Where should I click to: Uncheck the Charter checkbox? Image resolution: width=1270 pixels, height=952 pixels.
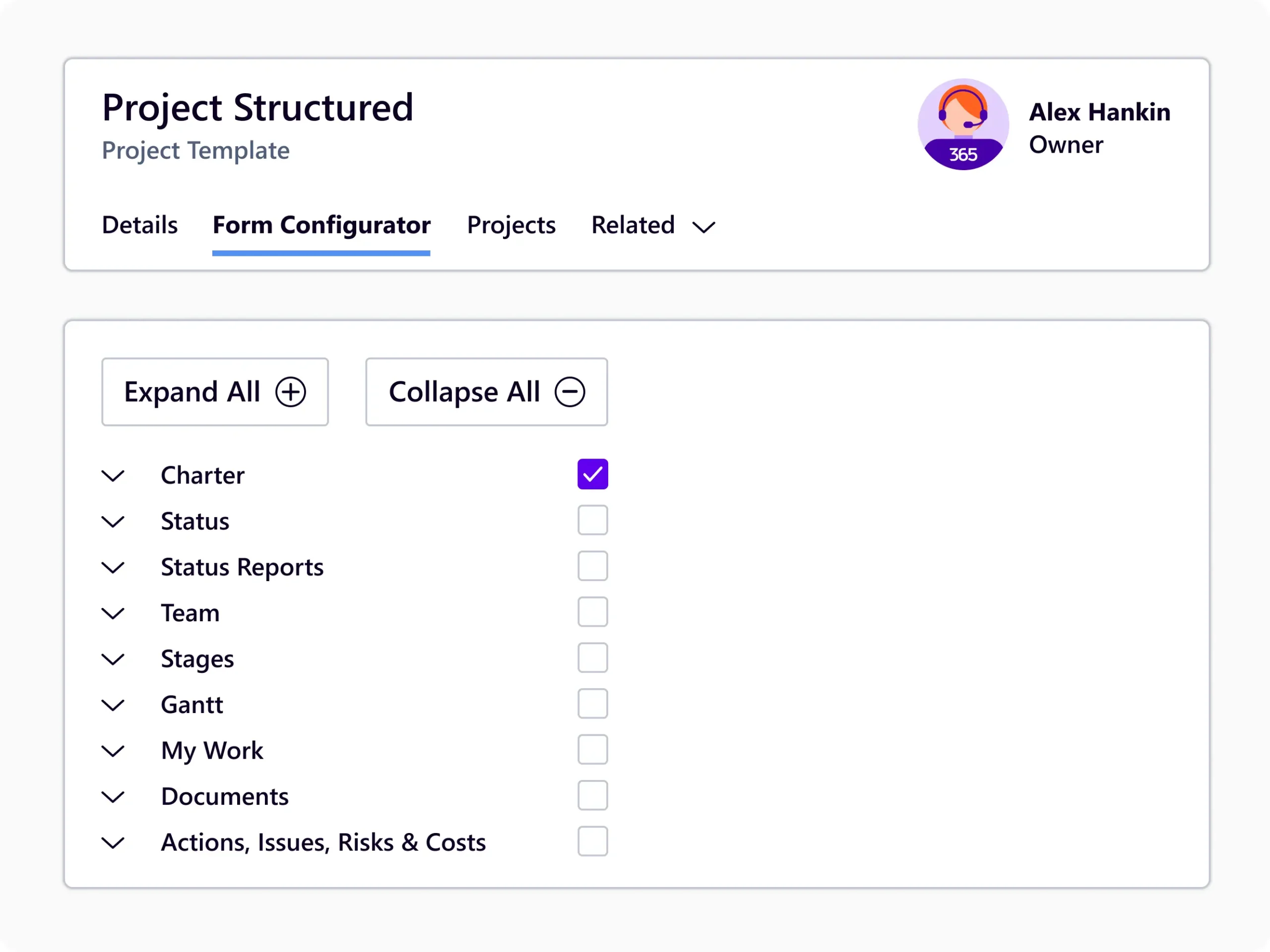pos(592,474)
